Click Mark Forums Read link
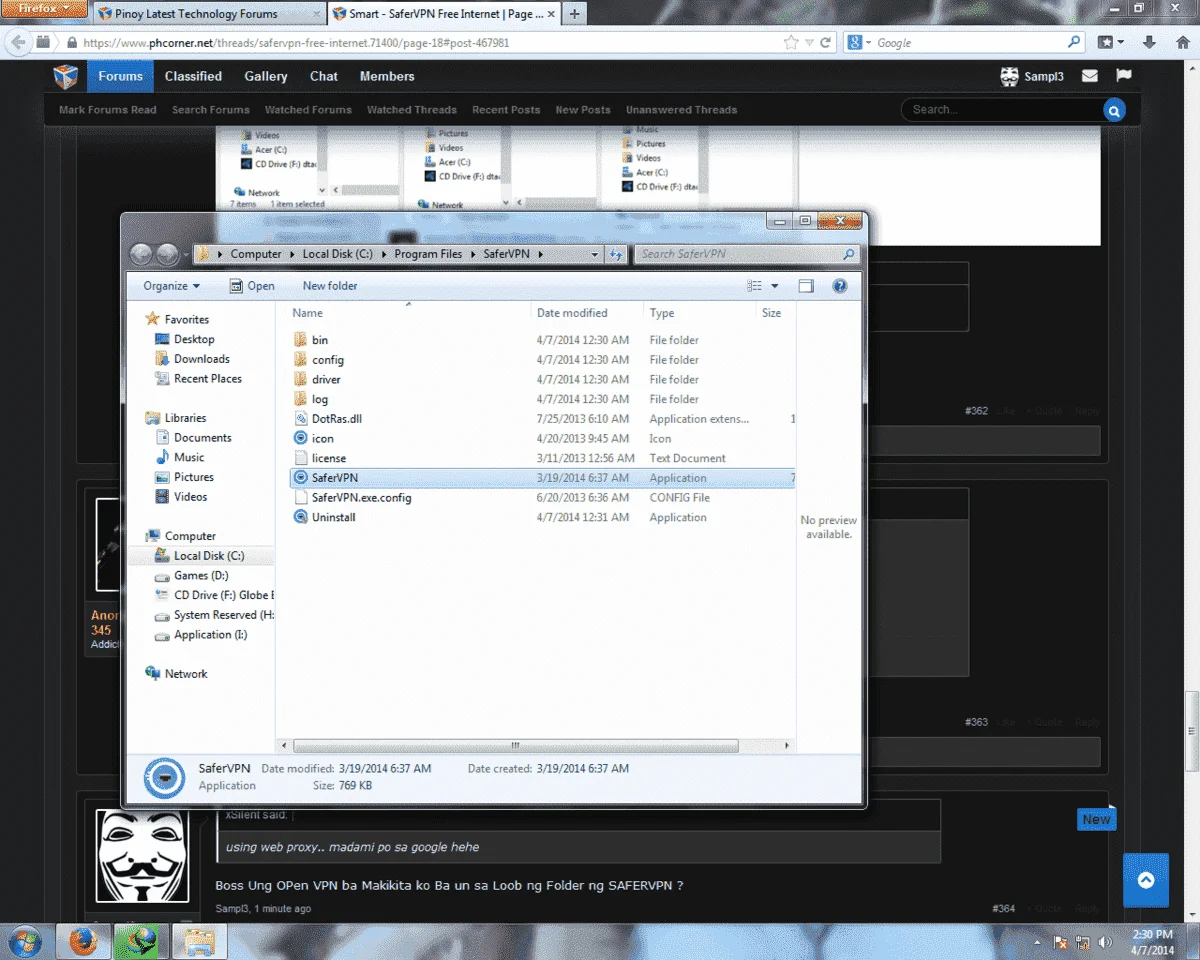The width and height of the screenshot is (1200, 960). point(108,110)
